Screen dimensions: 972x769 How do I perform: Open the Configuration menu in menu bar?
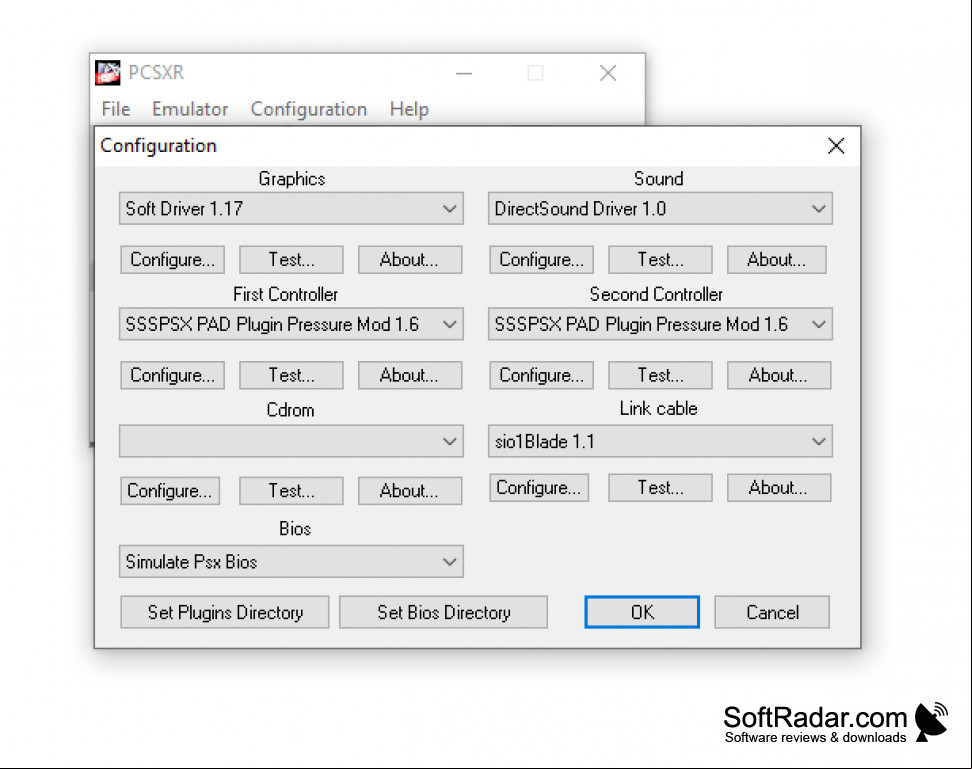pyautogui.click(x=309, y=109)
